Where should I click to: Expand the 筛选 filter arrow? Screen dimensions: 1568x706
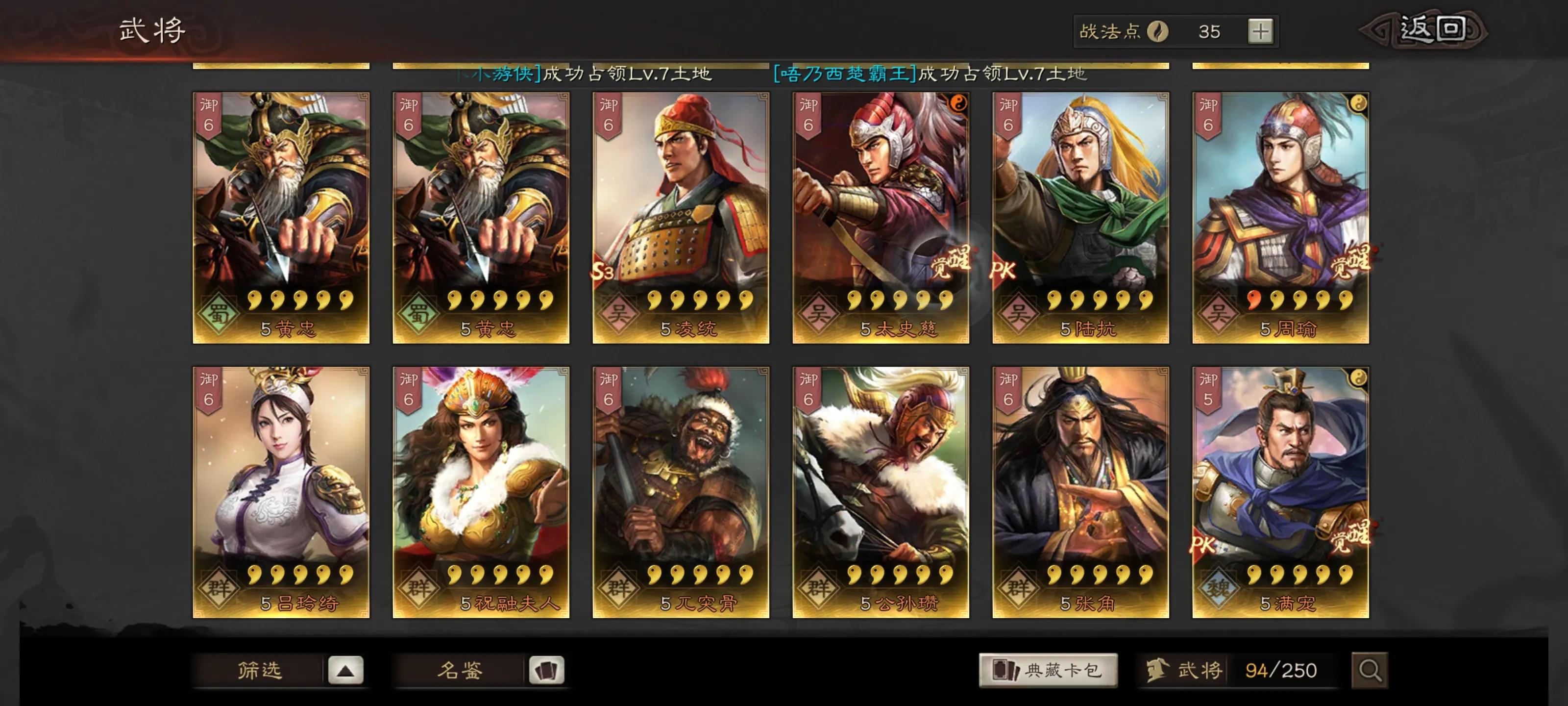pyautogui.click(x=345, y=670)
